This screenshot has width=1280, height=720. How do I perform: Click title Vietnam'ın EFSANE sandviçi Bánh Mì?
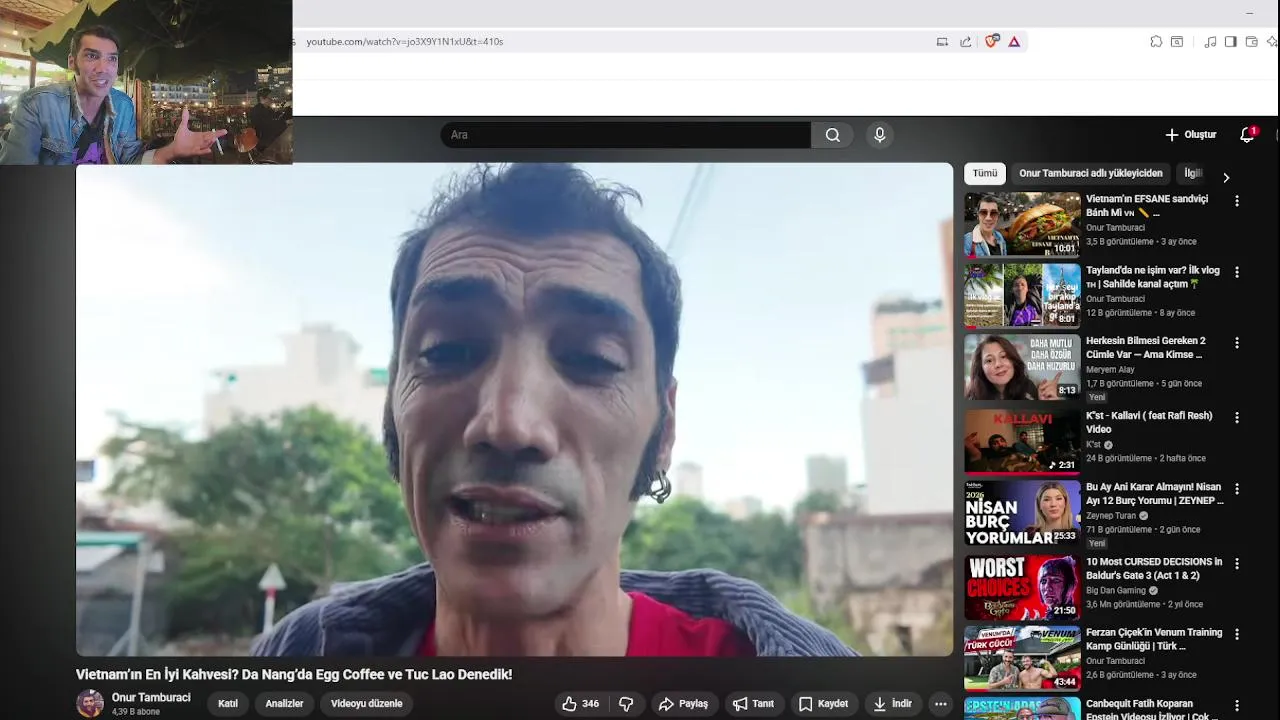coord(1147,206)
